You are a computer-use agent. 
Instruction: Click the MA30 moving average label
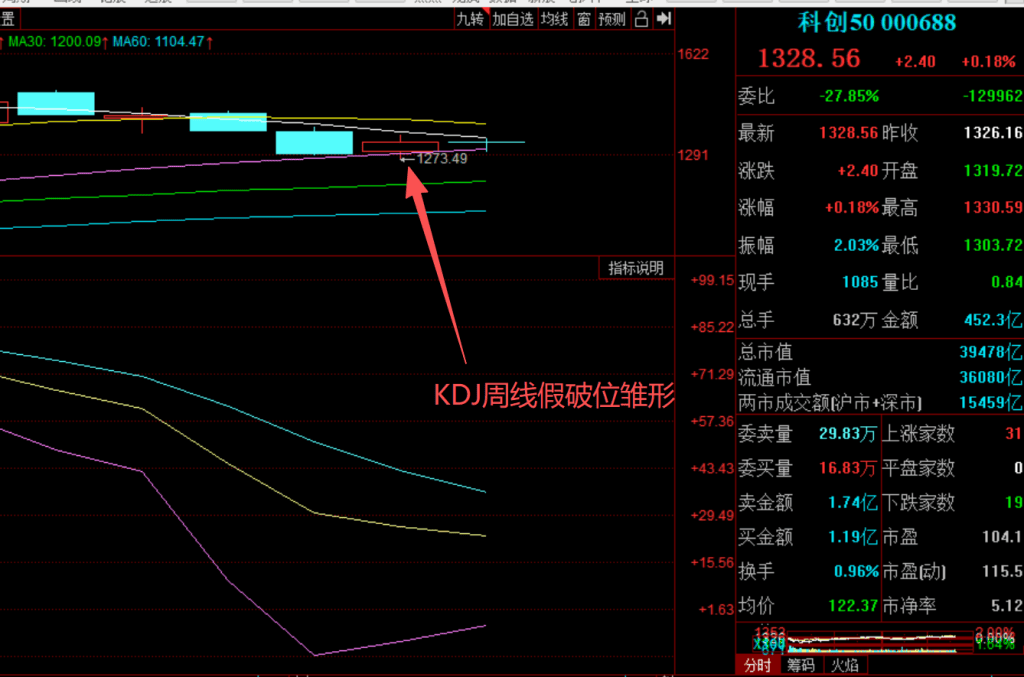tap(54, 42)
